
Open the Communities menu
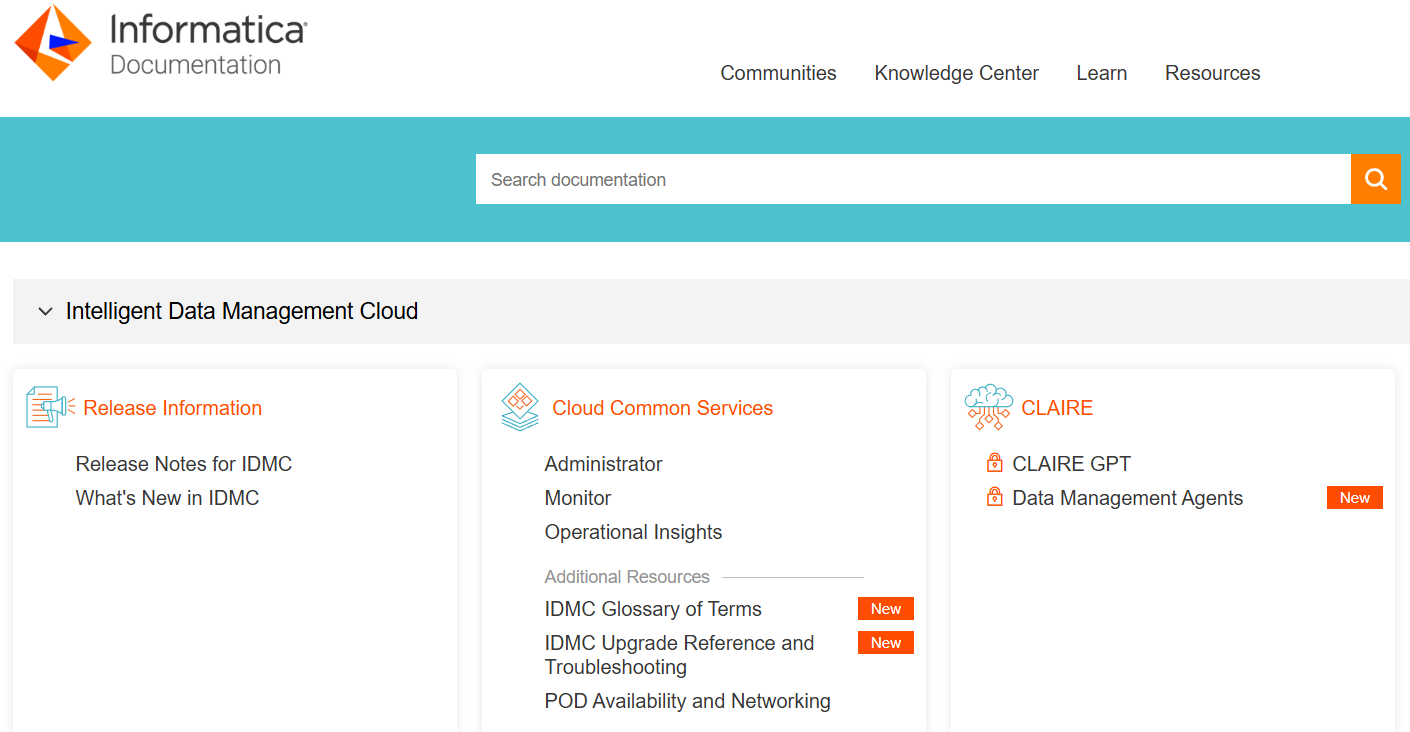pyautogui.click(x=778, y=72)
